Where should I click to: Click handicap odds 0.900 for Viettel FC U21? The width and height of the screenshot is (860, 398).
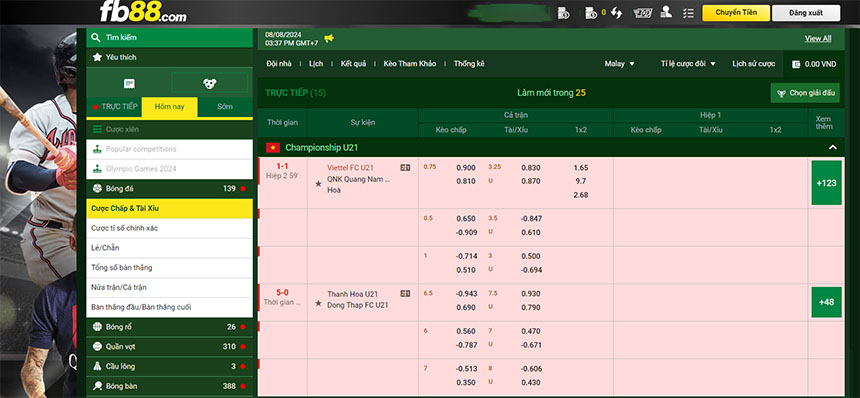coord(466,168)
